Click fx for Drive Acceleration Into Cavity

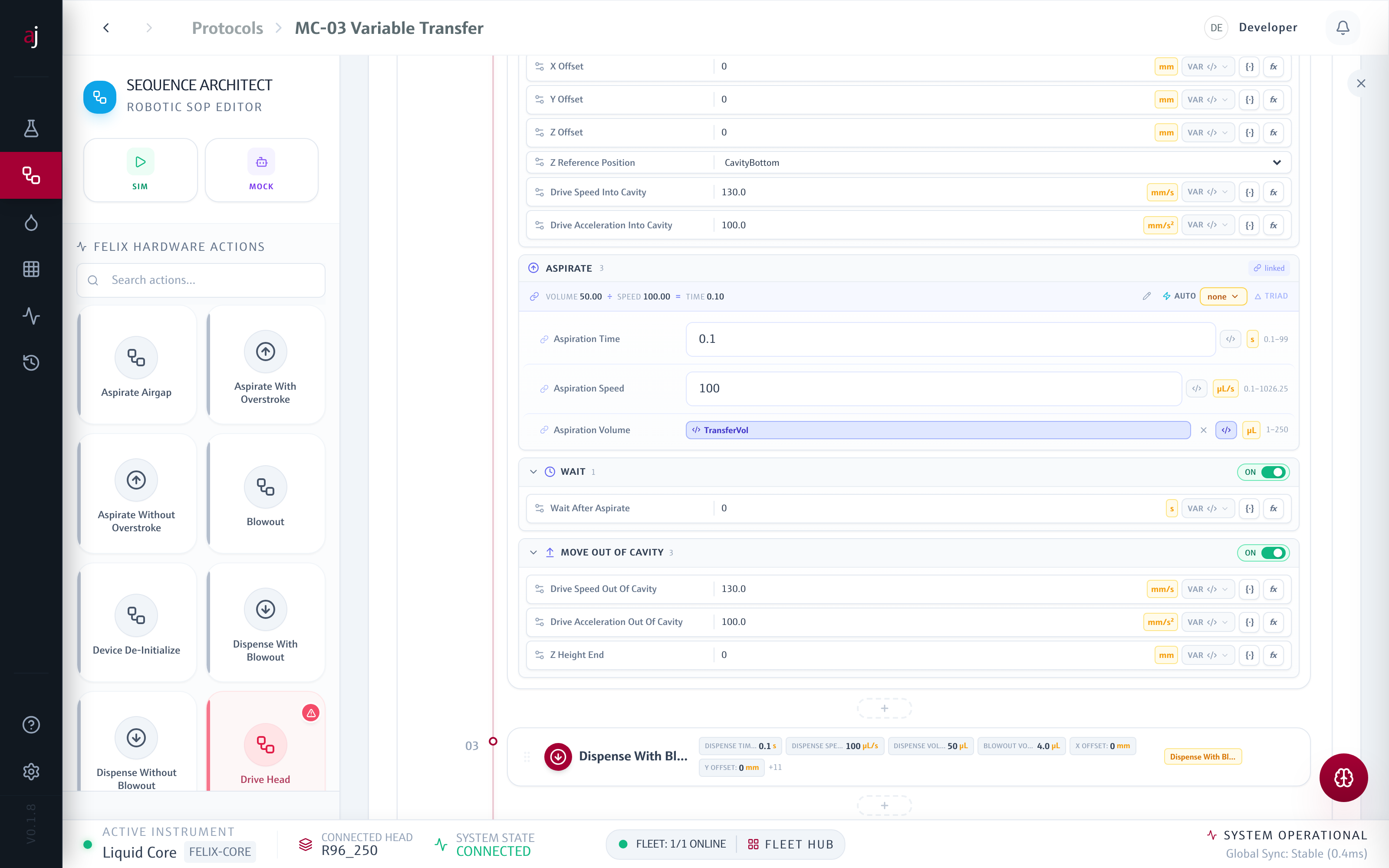[x=1274, y=225]
